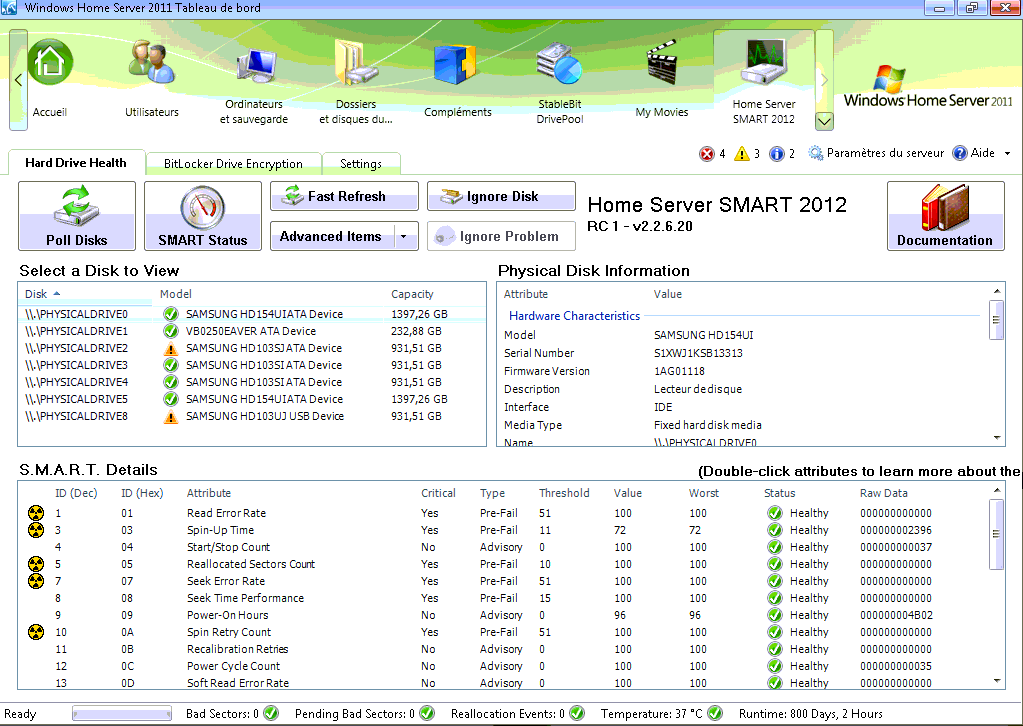Click the Healthy status icon for Power-On Hours
The width and height of the screenshot is (1023, 726).
(774, 615)
